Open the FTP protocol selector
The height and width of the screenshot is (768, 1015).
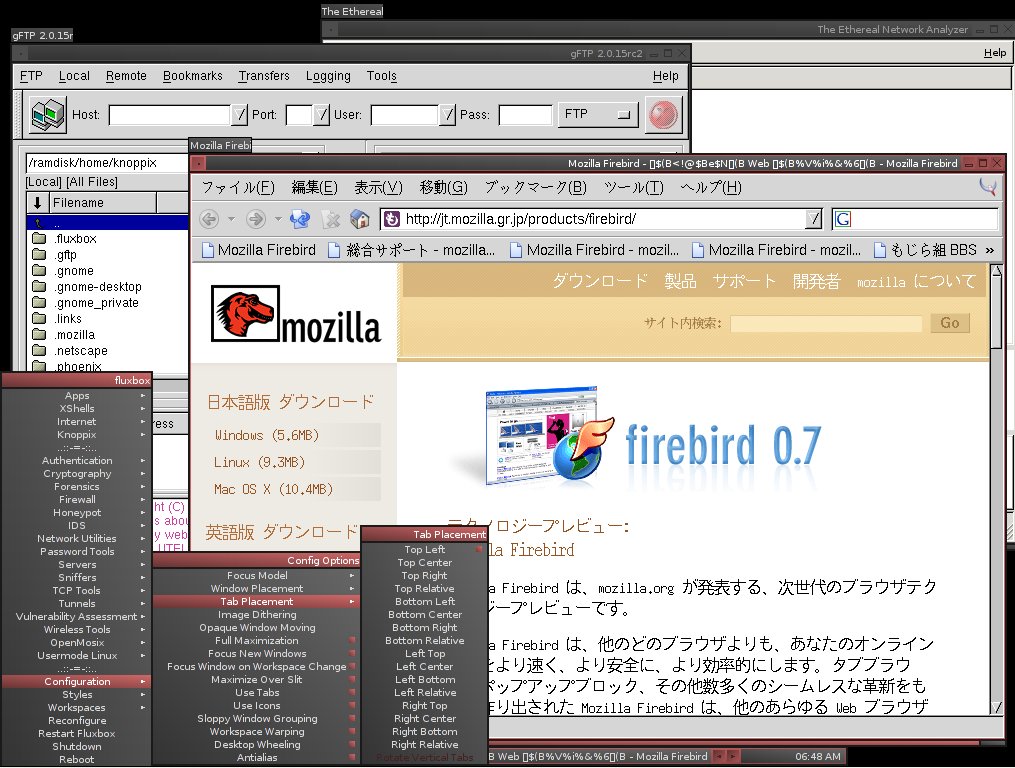pos(597,115)
